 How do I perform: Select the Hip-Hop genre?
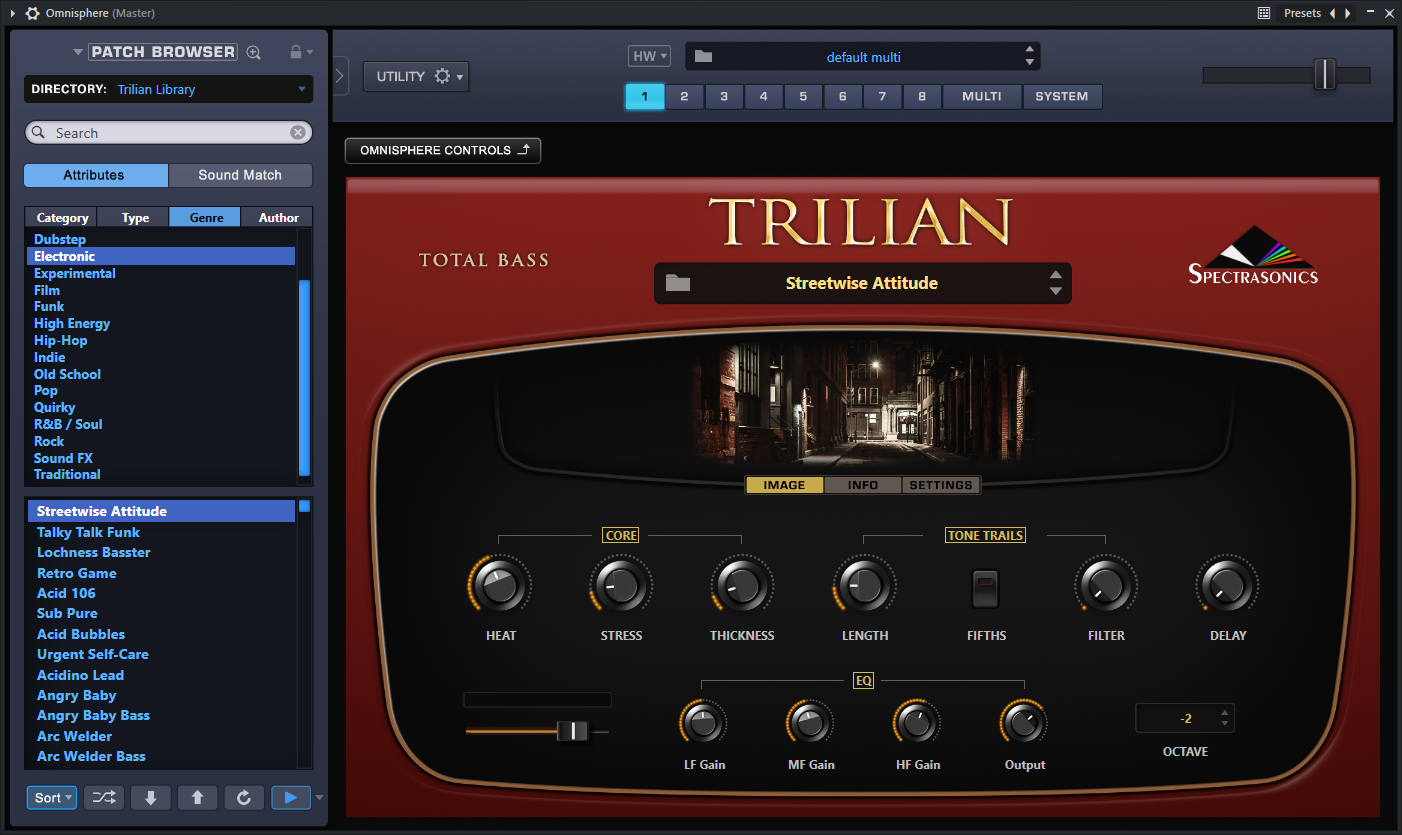[x=61, y=340]
